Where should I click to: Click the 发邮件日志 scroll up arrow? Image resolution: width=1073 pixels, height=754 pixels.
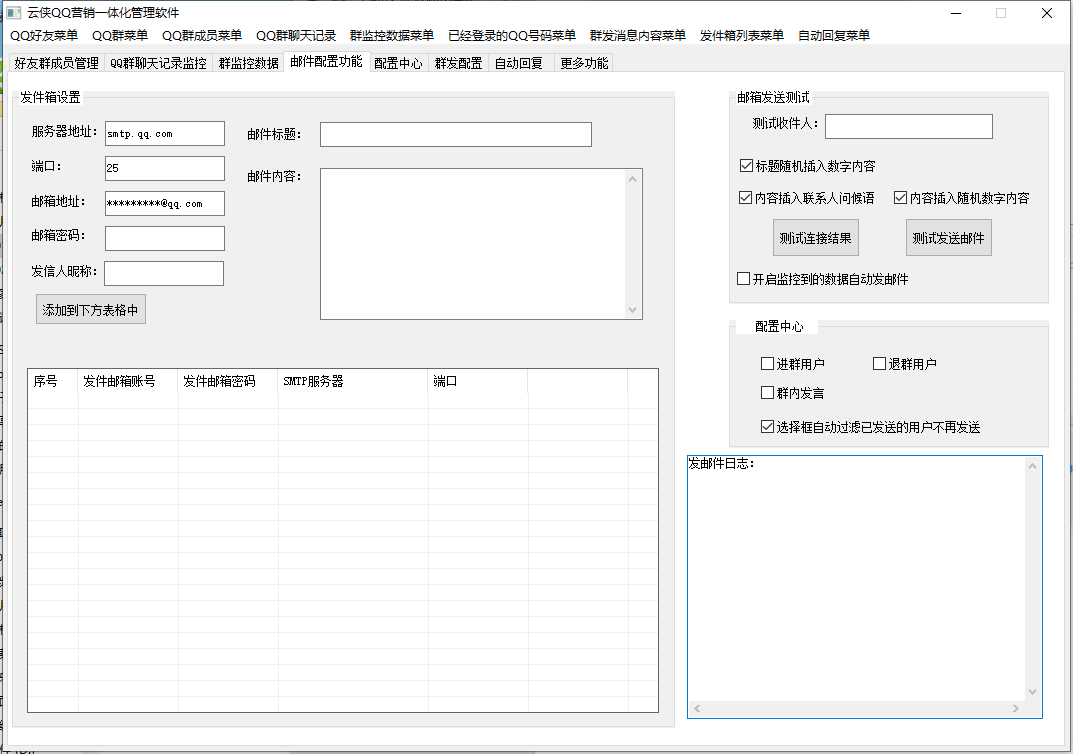tap(1033, 466)
